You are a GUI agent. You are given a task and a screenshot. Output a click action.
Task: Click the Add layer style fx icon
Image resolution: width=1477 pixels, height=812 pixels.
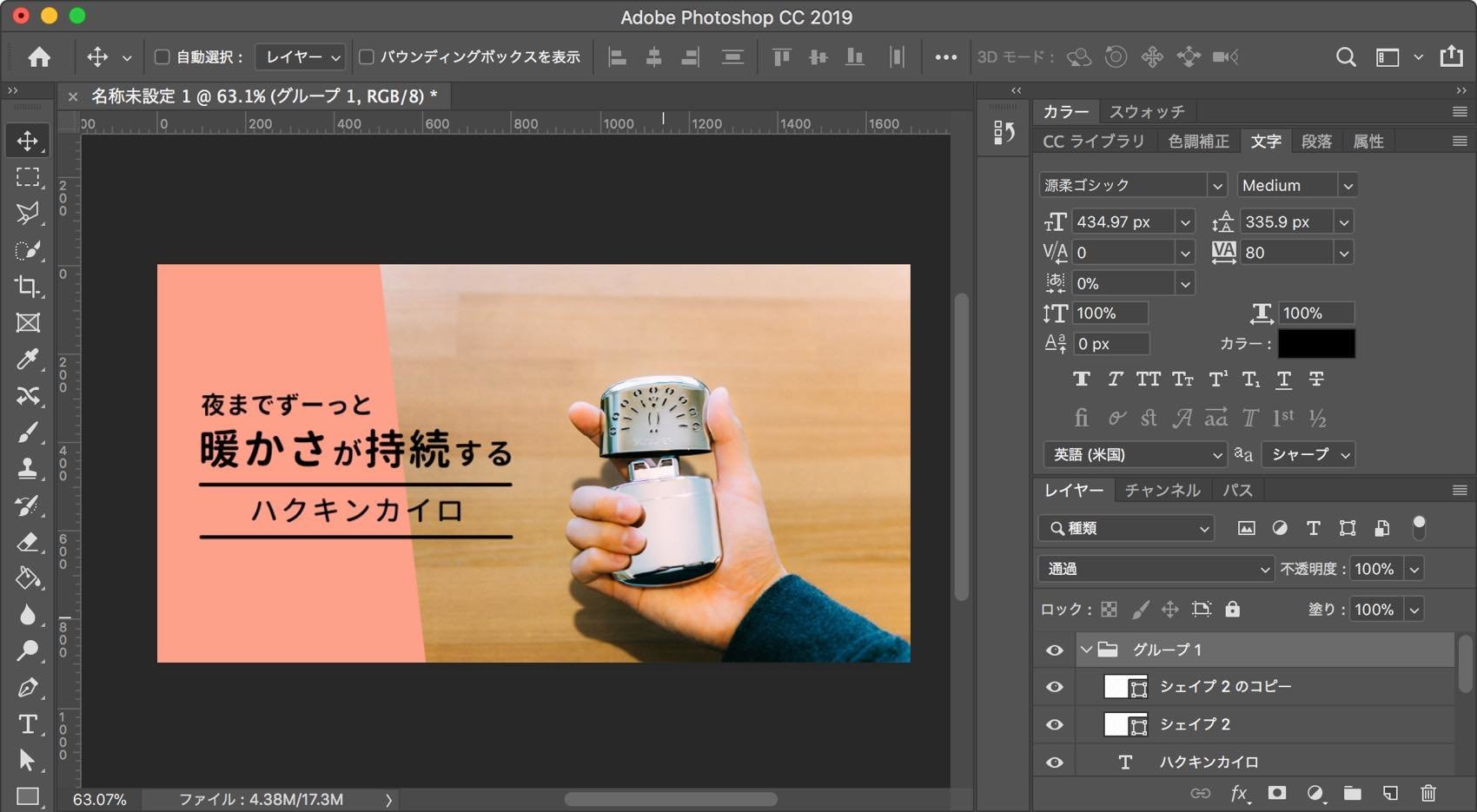pos(1239,793)
